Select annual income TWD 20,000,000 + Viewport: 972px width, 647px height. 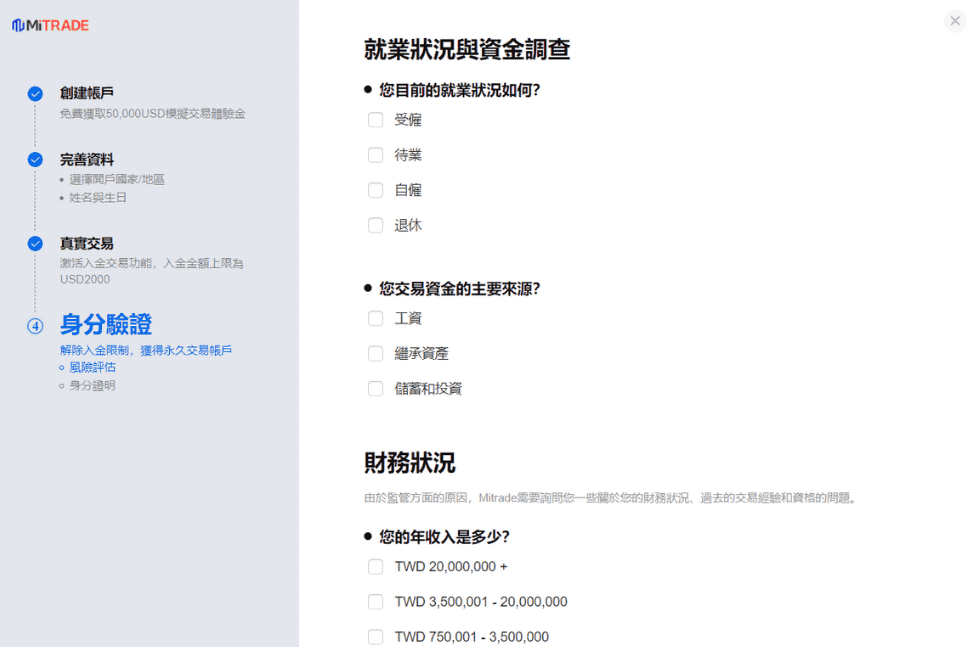coord(376,567)
